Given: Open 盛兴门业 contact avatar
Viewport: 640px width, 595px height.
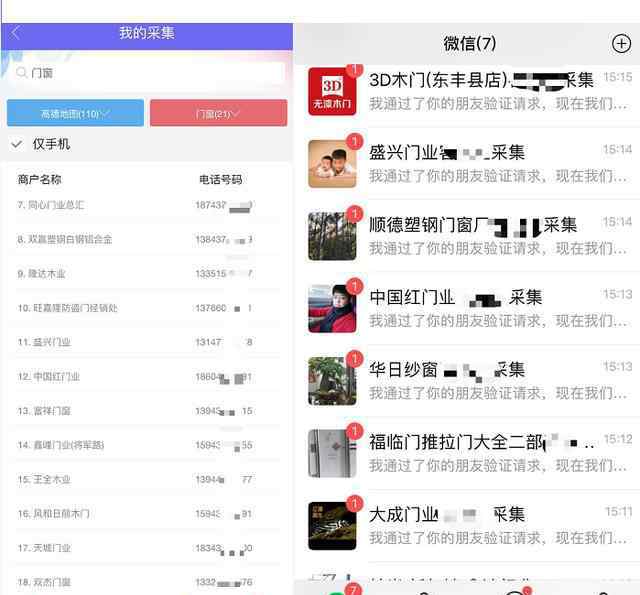Looking at the screenshot, I should tap(332, 164).
